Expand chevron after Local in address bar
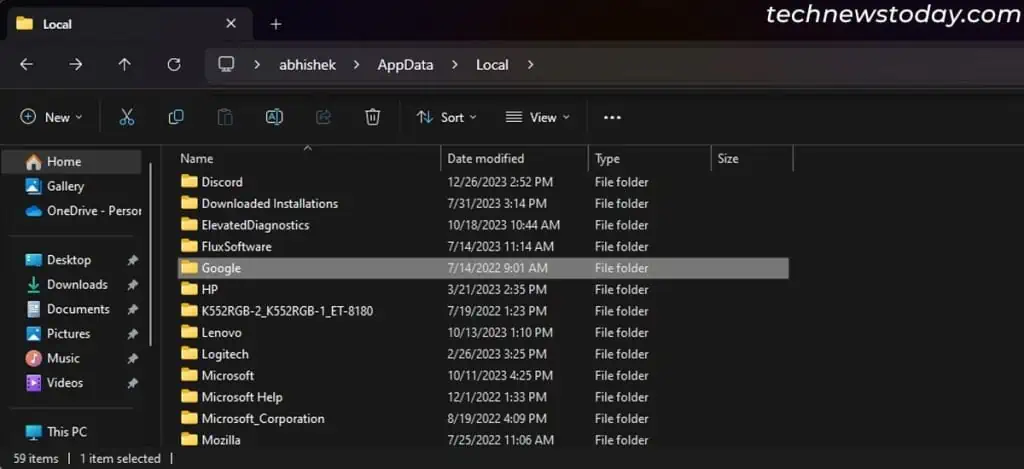The width and height of the screenshot is (1024, 469). click(530, 65)
